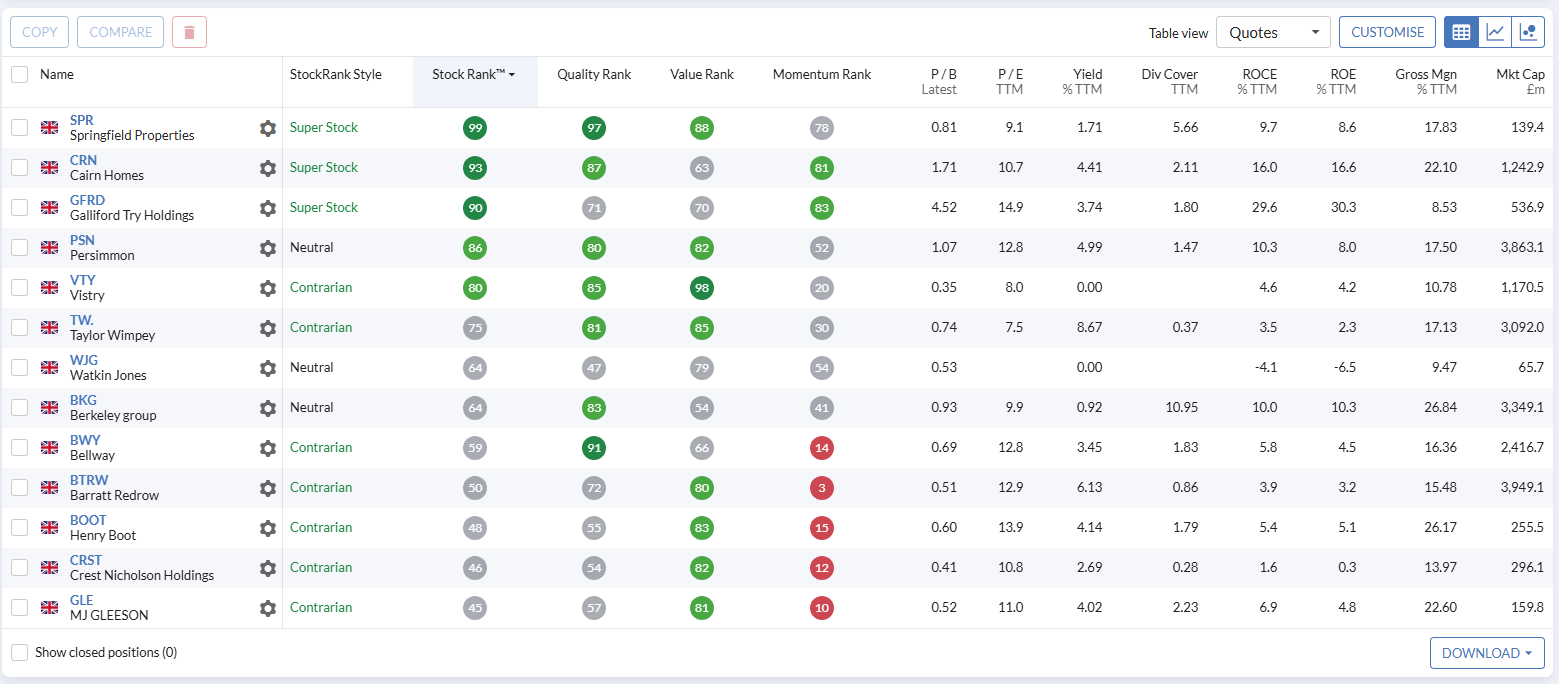Switch to bubble chart view icon

point(1528,32)
